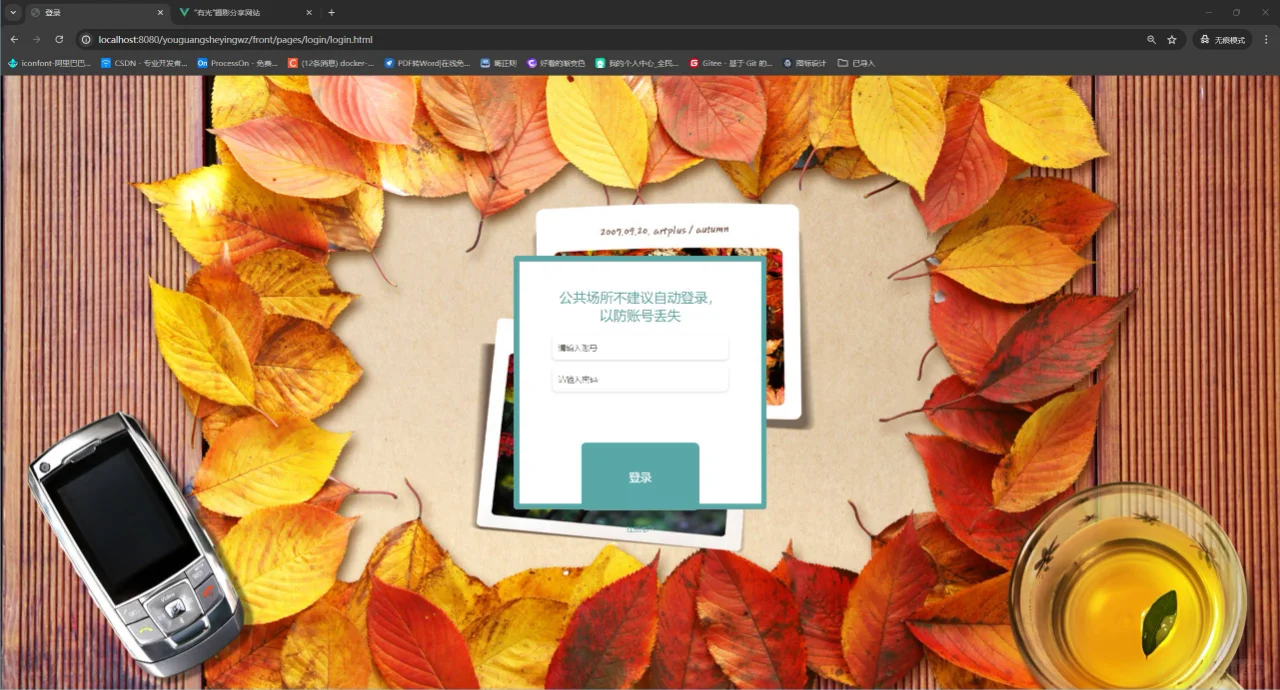Open the Gitee bookmark

[731, 63]
